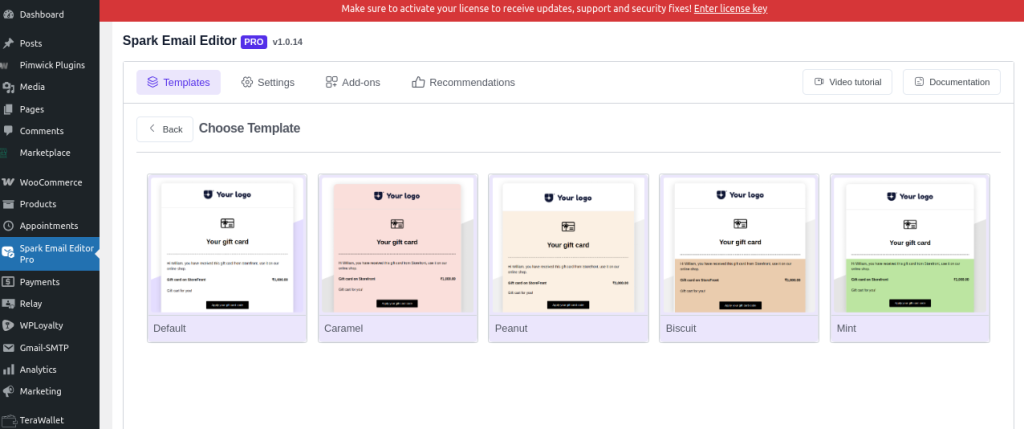This screenshot has height=429, width=1024.
Task: Select the Default template thumbnail
Action: 227,244
